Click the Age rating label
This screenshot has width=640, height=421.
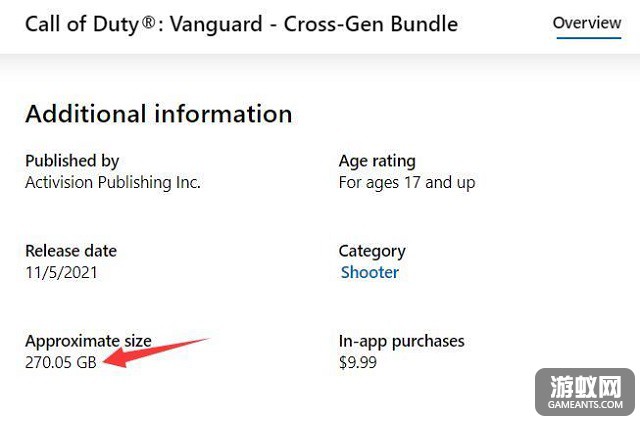(377, 162)
